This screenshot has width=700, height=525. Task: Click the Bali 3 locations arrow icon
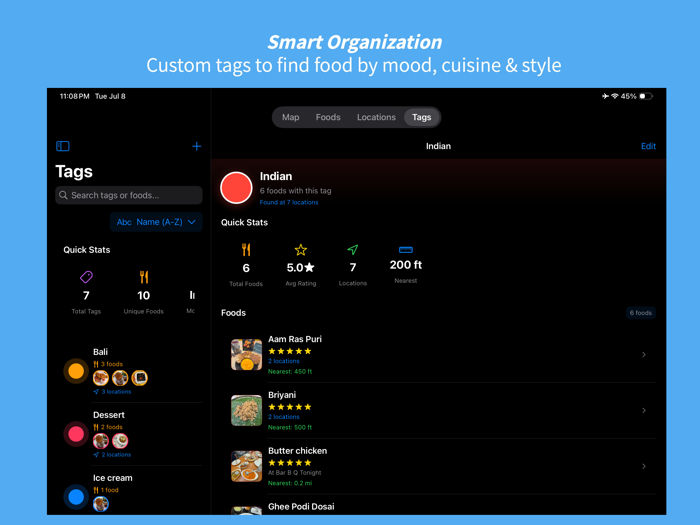coord(96,392)
